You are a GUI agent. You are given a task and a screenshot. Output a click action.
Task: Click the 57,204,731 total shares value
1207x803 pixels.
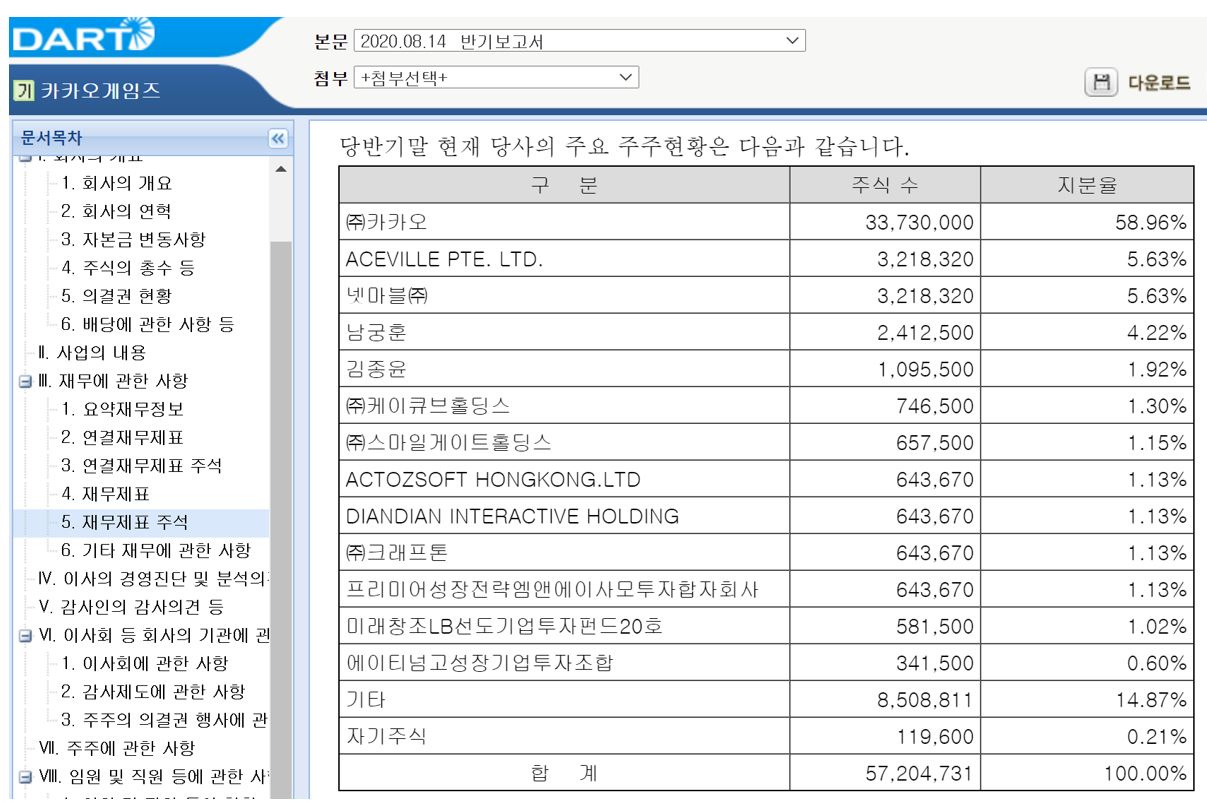click(x=918, y=773)
